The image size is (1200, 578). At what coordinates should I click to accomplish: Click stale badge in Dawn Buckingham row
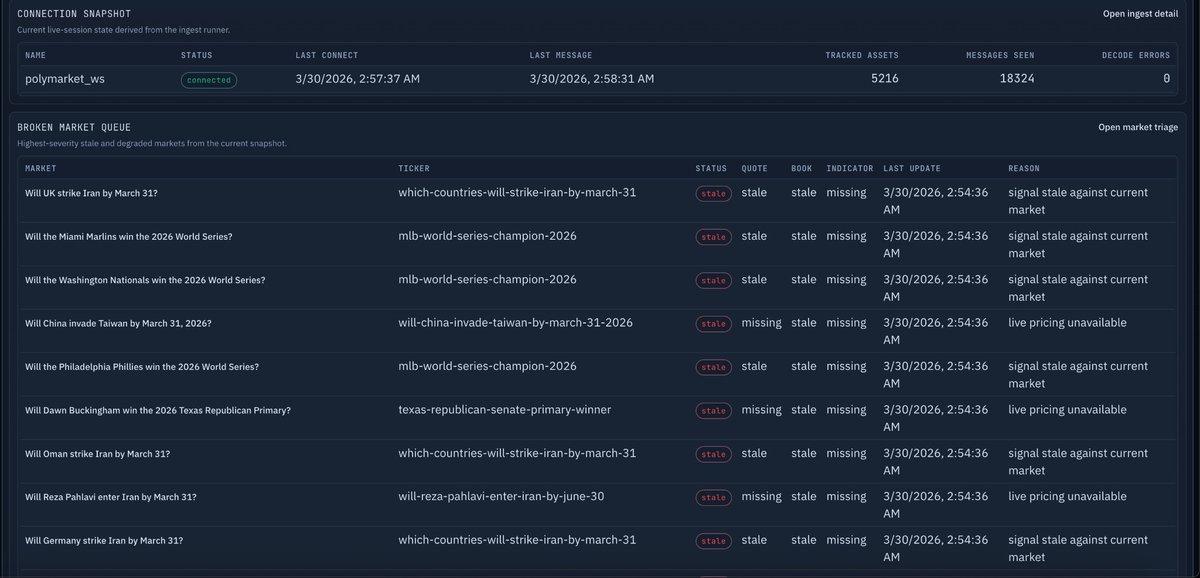tap(714, 411)
